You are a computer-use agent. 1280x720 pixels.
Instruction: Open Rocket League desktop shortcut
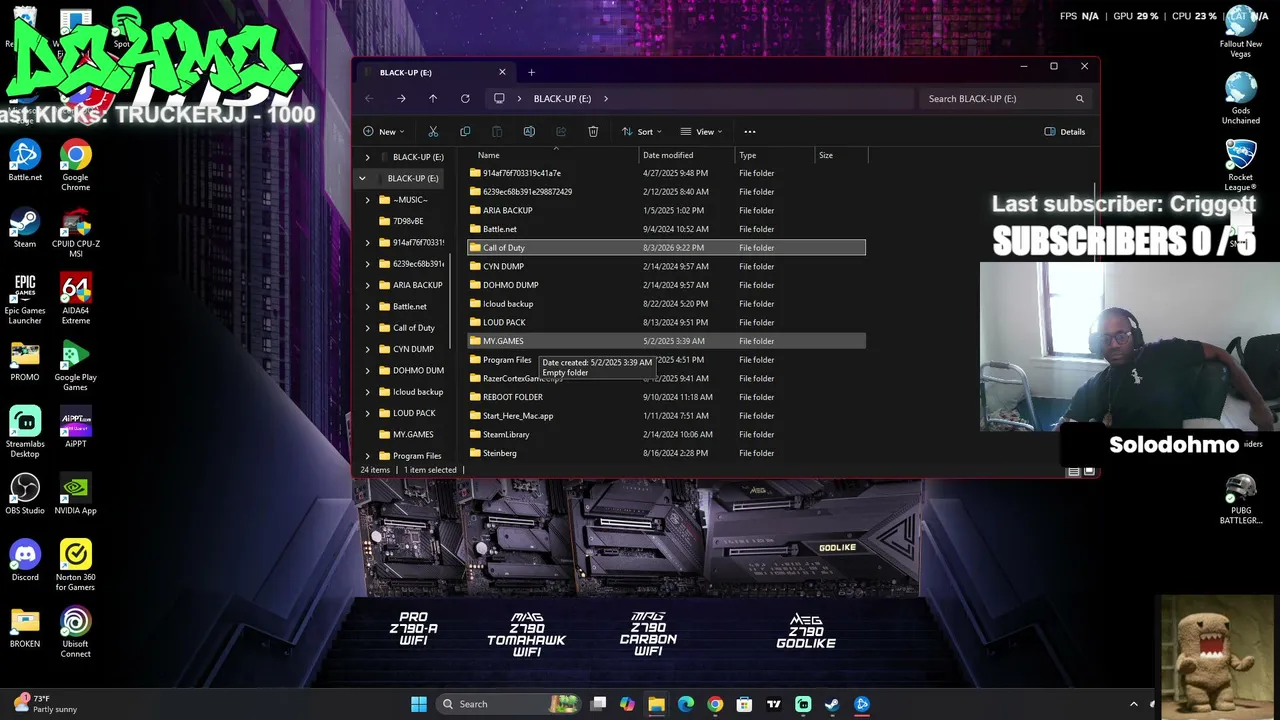click(x=1240, y=165)
